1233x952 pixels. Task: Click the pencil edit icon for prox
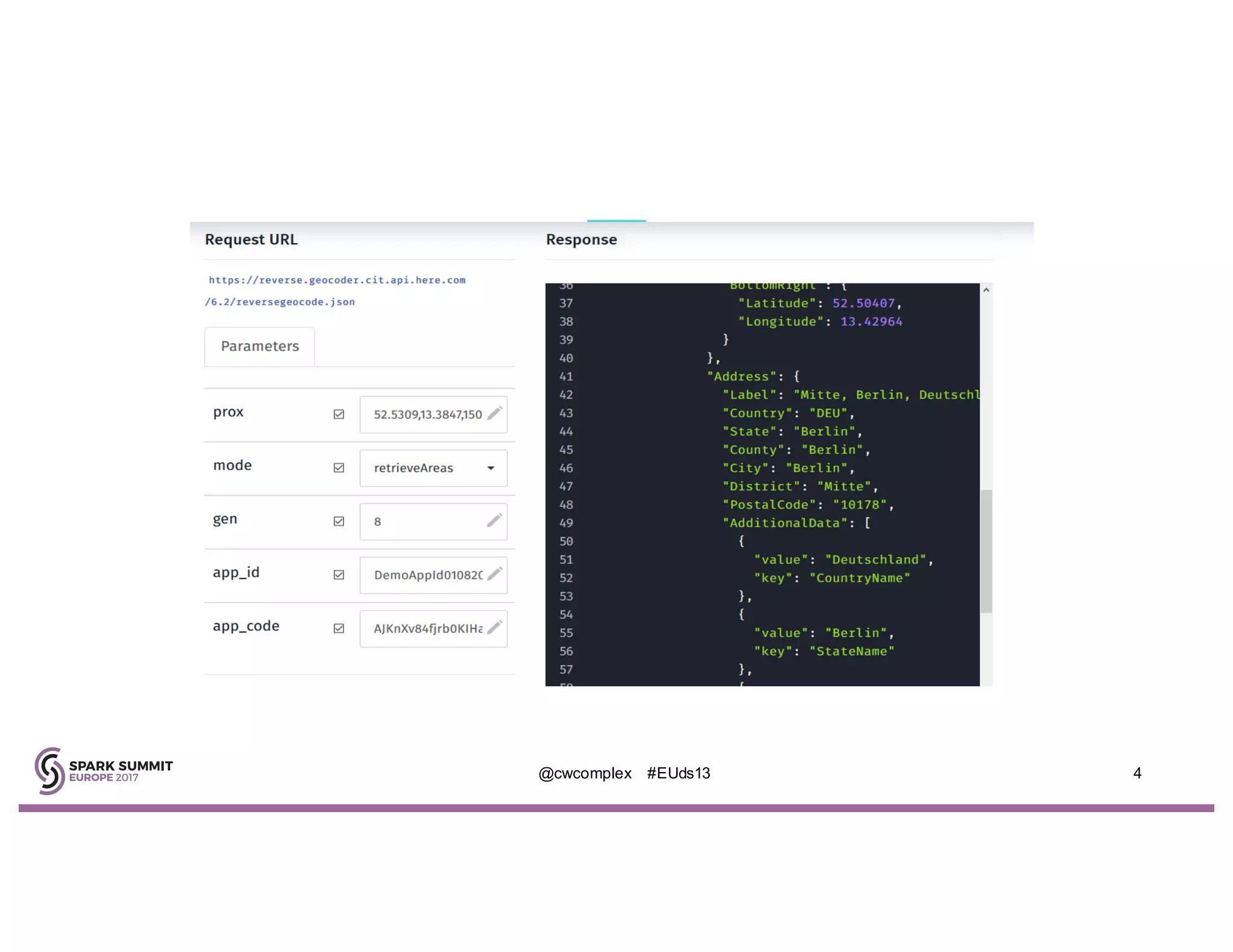(x=494, y=413)
